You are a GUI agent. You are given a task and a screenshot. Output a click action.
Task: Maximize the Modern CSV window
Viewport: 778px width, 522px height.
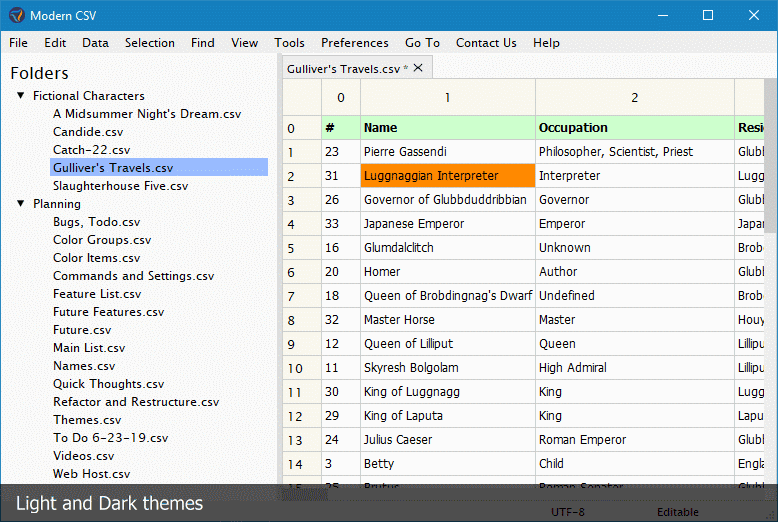click(708, 15)
